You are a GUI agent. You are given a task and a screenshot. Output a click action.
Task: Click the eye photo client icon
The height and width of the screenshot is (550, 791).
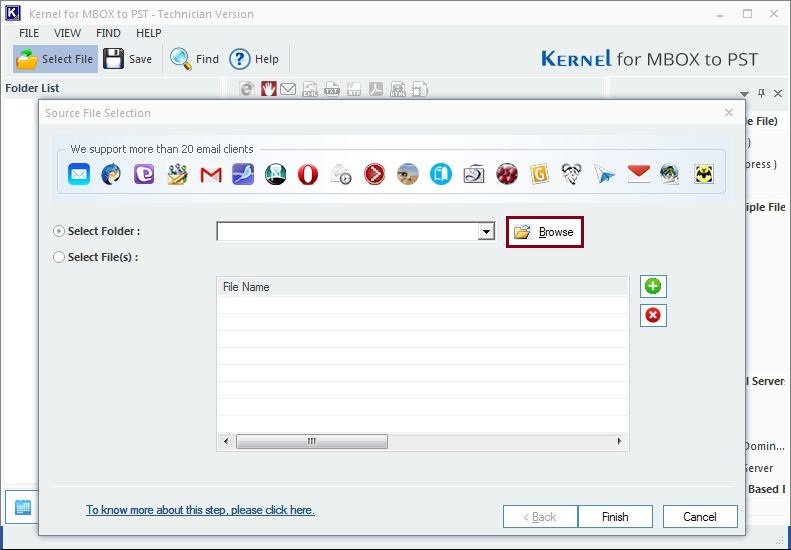point(408,175)
